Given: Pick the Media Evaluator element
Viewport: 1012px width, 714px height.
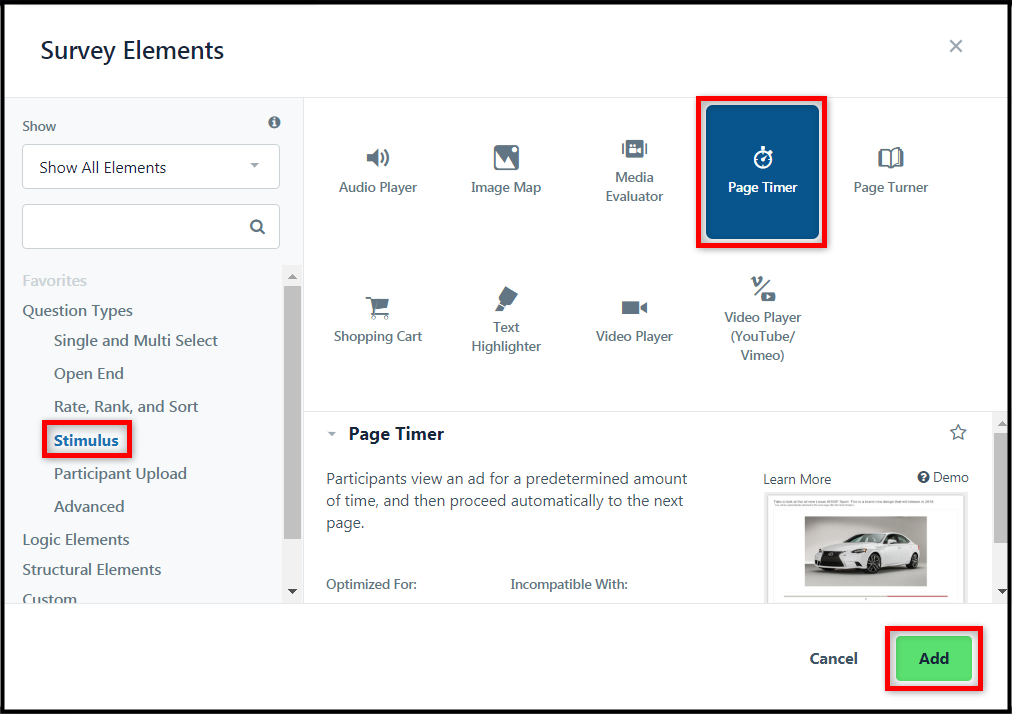Looking at the screenshot, I should click(x=634, y=170).
